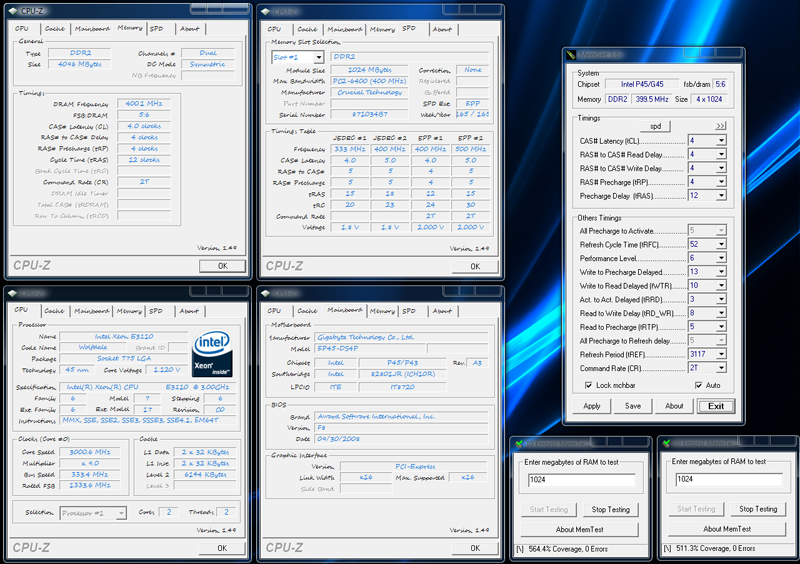Click the DRAM Frequency value 400.1 MHz

pos(144,104)
